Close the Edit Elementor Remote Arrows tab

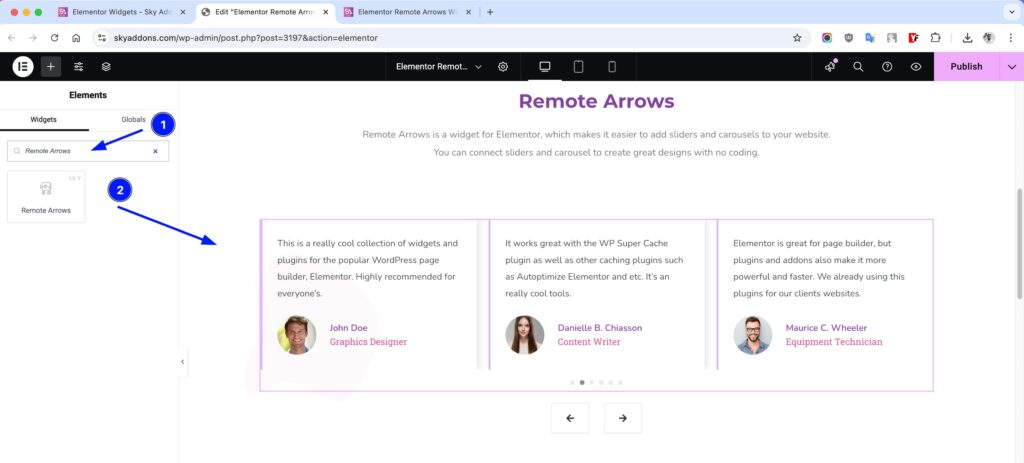click(325, 12)
